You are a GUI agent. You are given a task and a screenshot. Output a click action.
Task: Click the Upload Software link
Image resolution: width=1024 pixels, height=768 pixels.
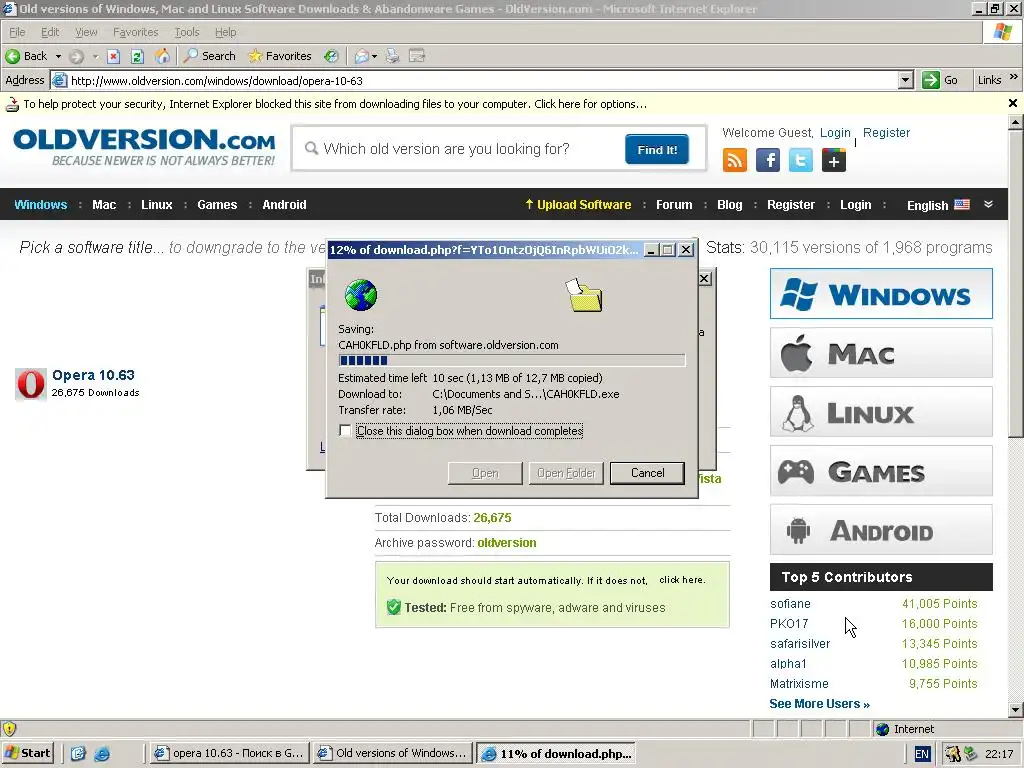(x=578, y=204)
